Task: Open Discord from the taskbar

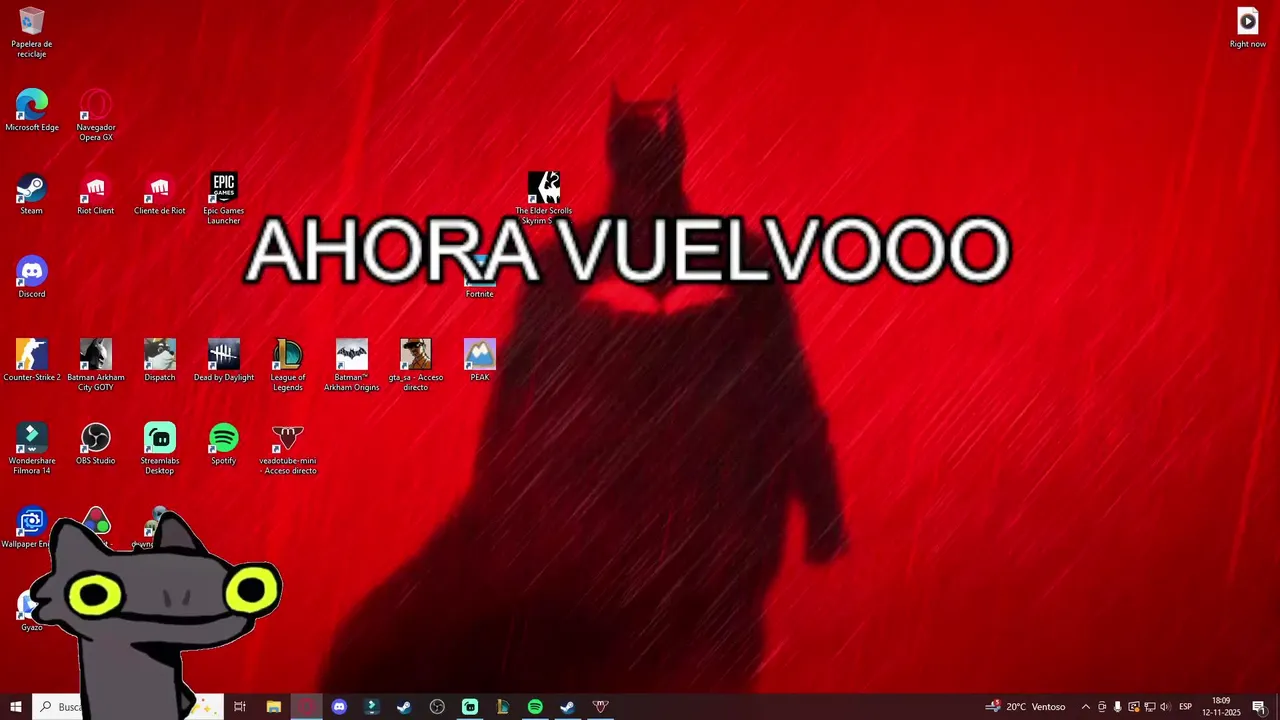Action: (339, 707)
